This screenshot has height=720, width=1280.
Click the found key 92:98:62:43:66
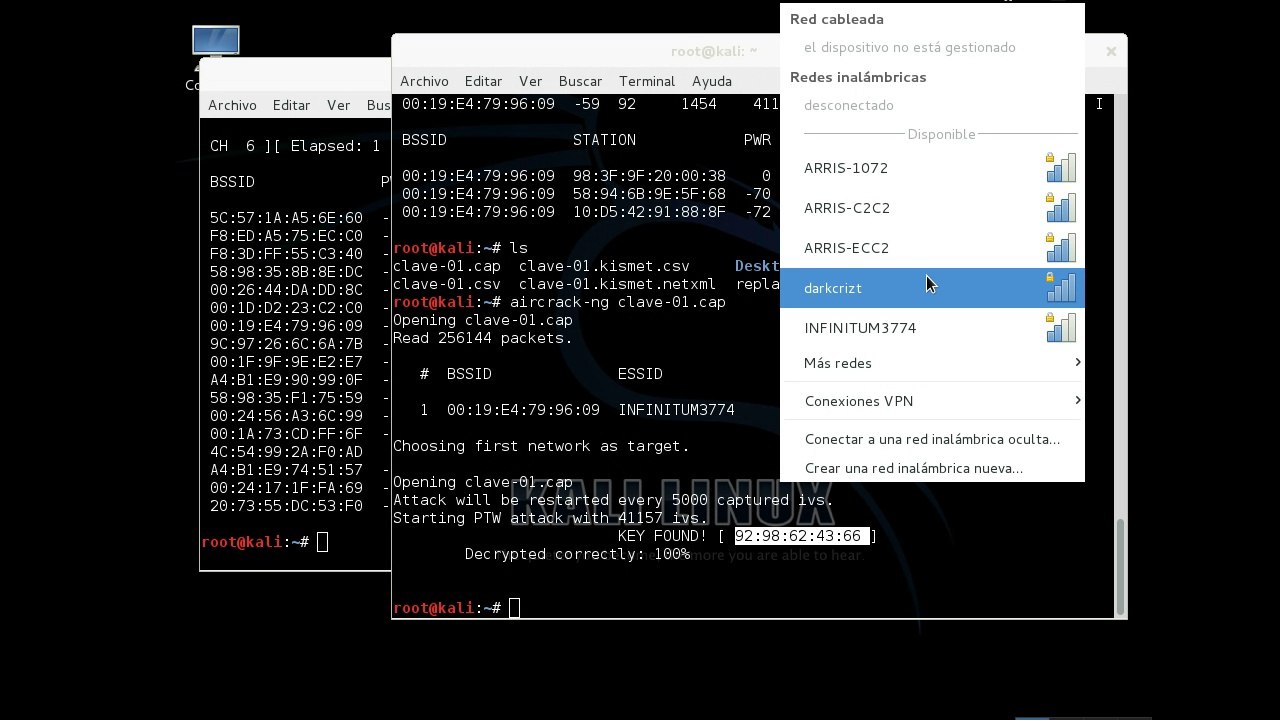797,536
